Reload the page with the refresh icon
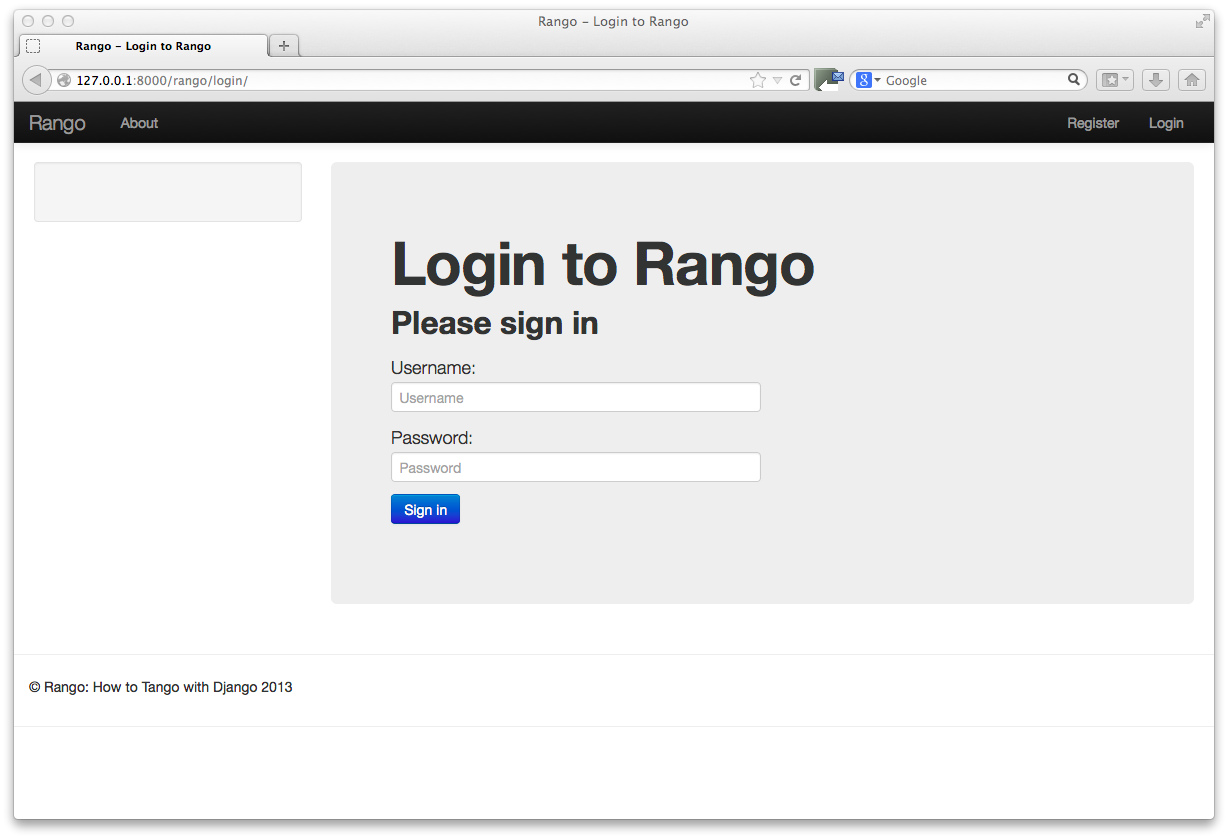 (796, 80)
